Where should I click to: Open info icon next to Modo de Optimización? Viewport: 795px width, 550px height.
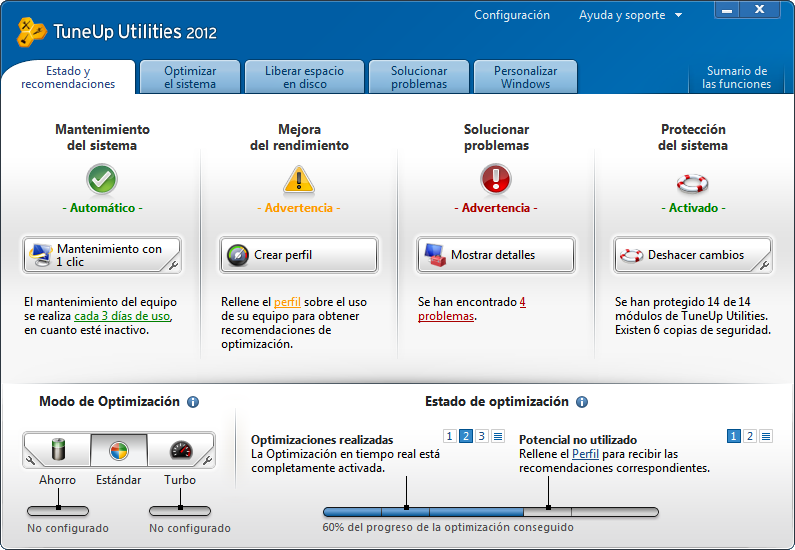click(x=193, y=402)
